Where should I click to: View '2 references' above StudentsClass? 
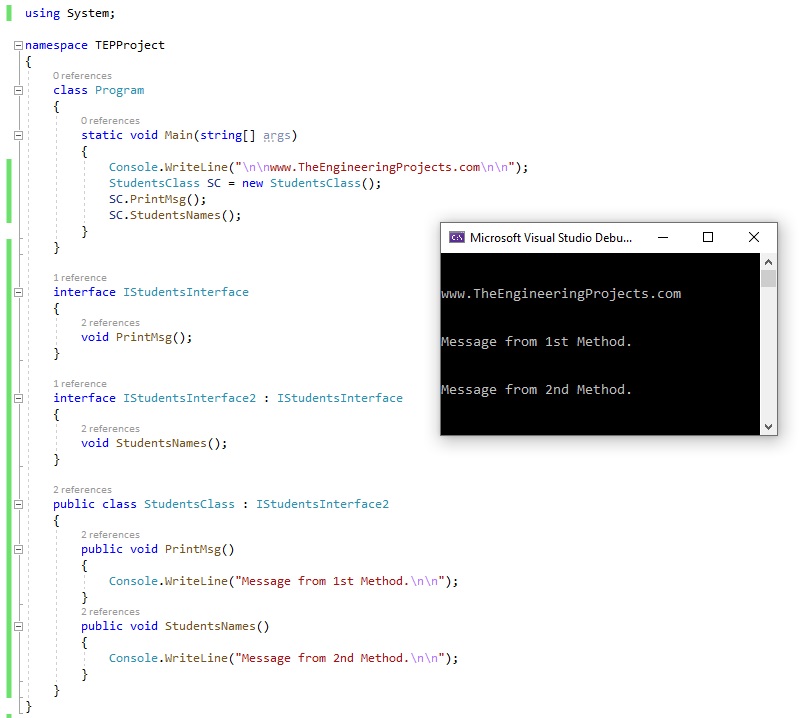(82, 489)
